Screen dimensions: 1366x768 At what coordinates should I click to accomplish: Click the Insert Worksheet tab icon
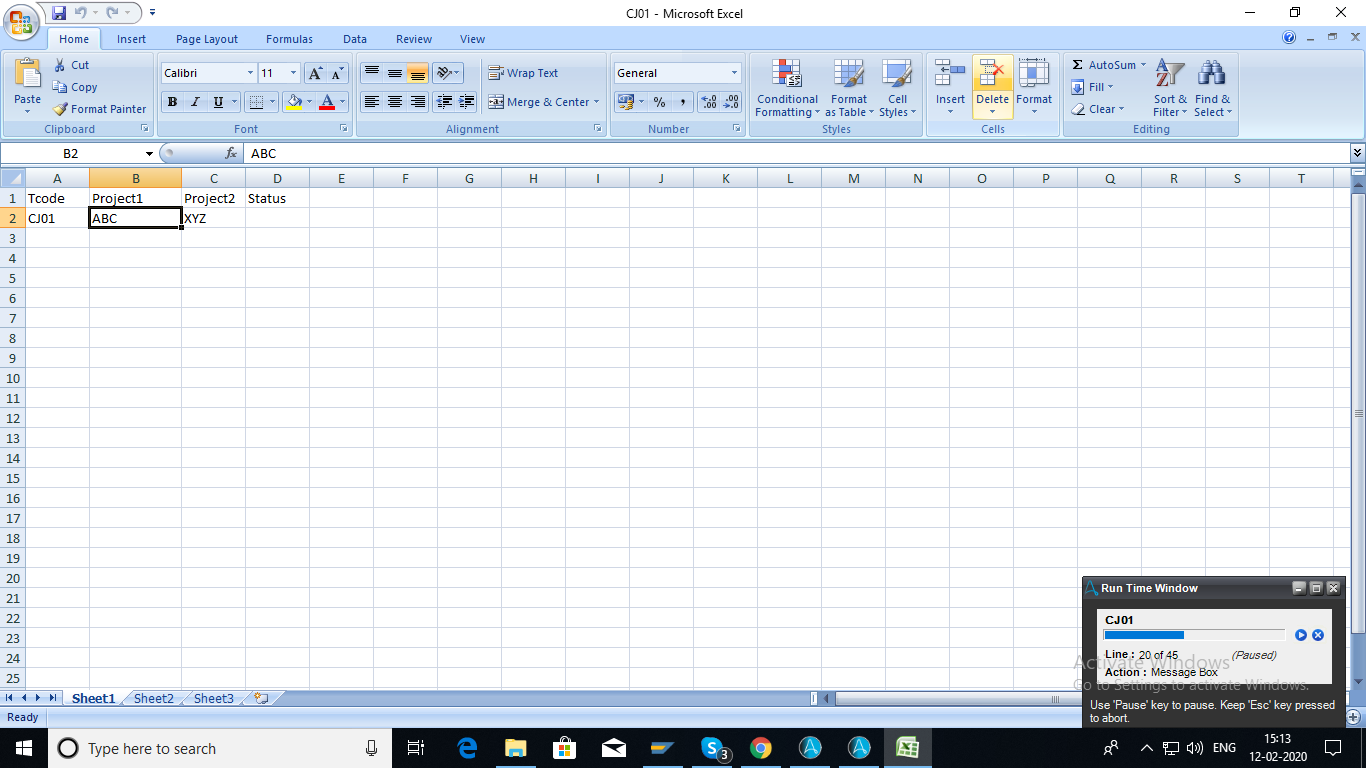[261, 698]
